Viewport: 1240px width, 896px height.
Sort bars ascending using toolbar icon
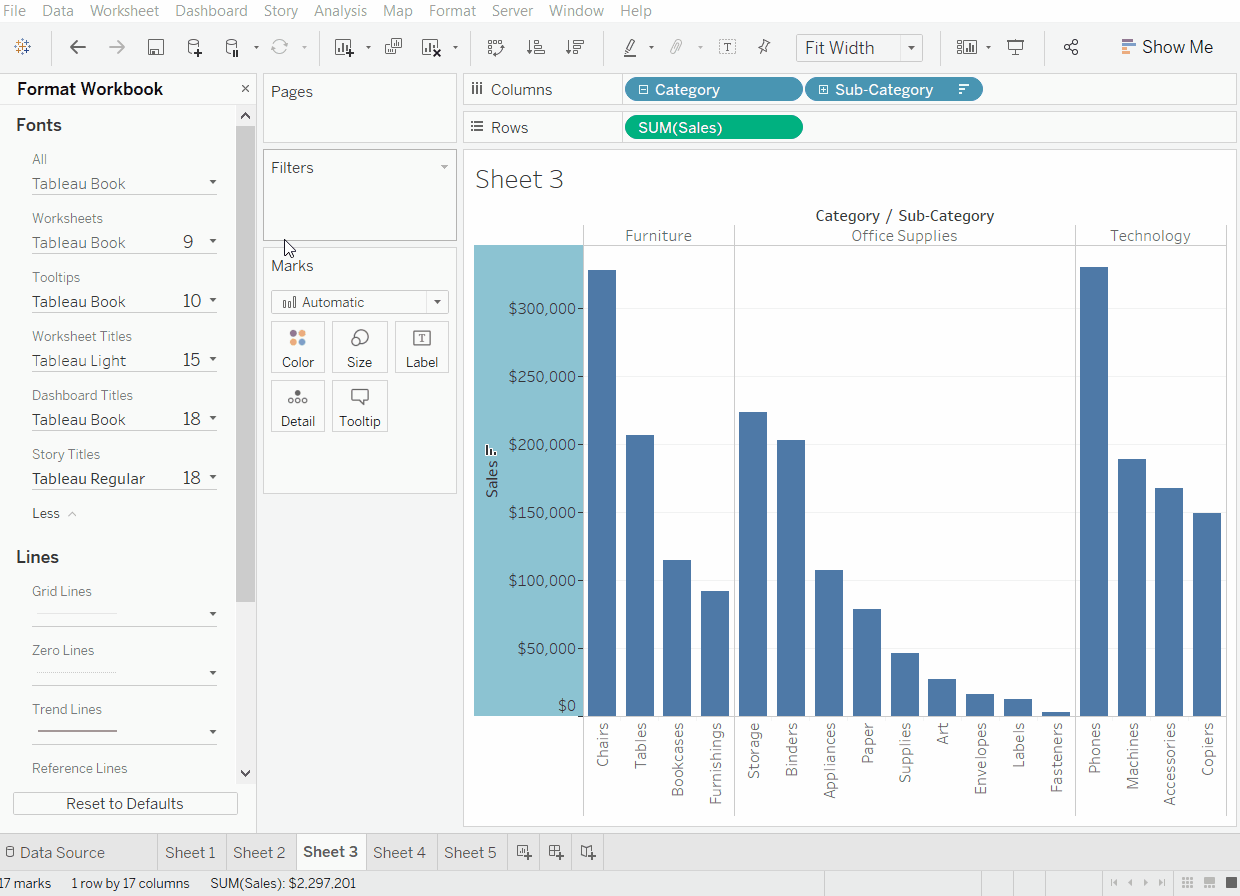coord(535,47)
